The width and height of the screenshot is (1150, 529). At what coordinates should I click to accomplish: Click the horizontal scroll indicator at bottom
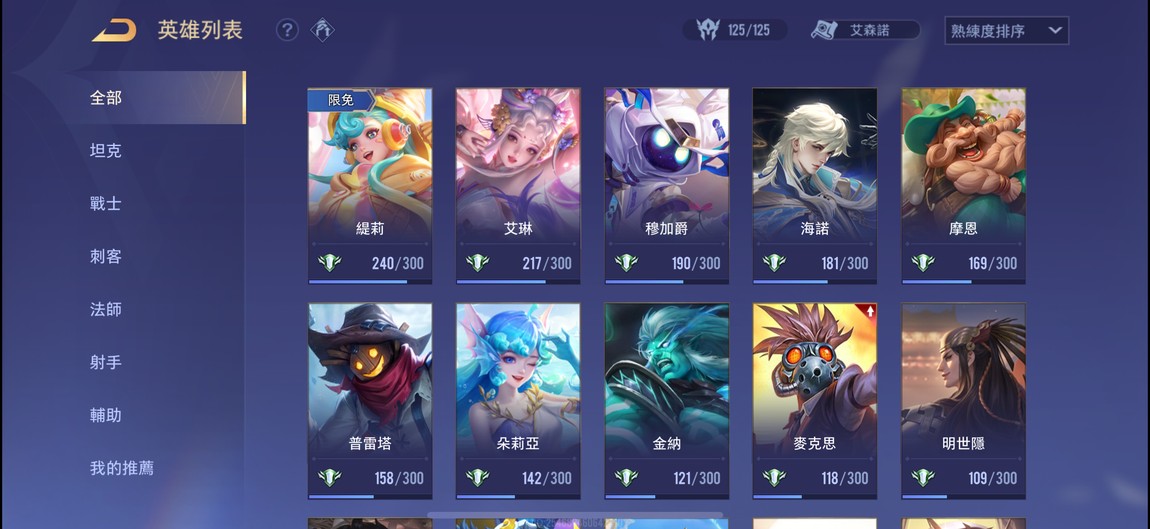[x=575, y=516]
